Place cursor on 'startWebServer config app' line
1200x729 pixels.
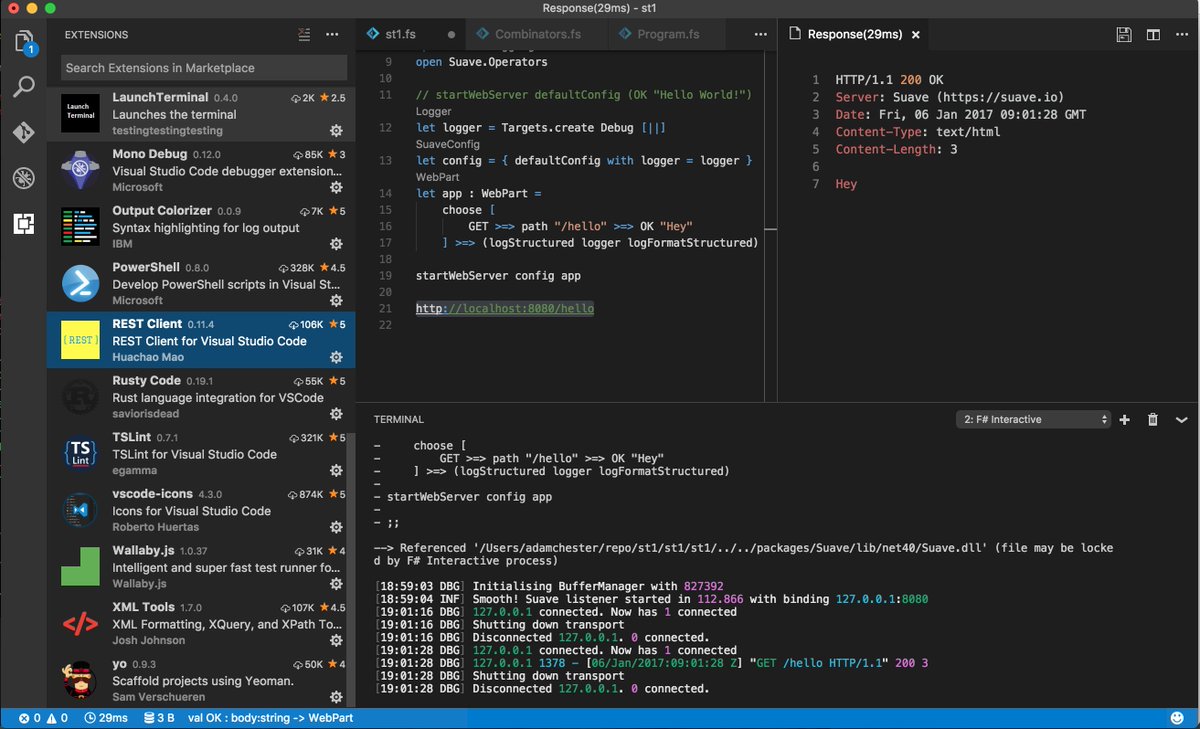(x=498, y=276)
